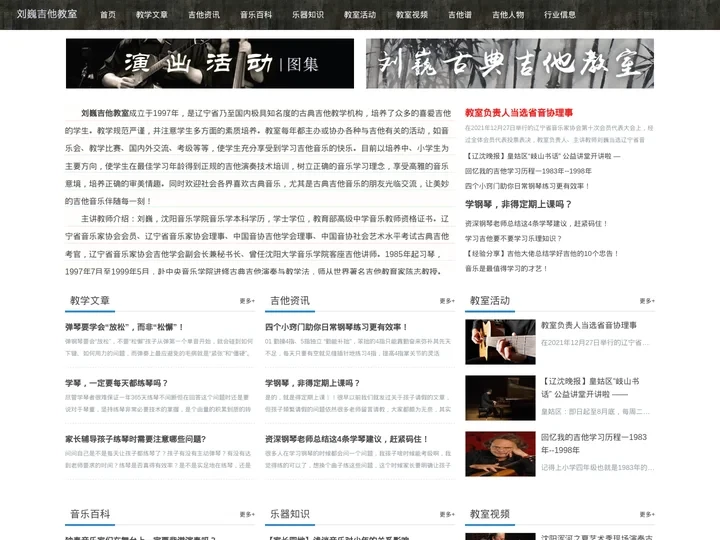Open 教室活动 title 回忆我的吉他学习历程一1983年--1998年
The width and height of the screenshot is (720, 540).
point(594,444)
